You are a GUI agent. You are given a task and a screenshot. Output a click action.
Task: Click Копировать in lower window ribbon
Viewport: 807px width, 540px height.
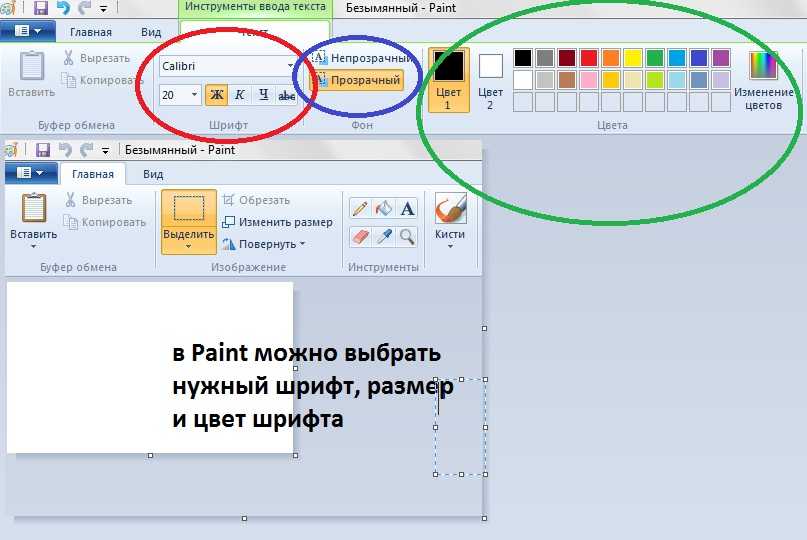pos(104,222)
